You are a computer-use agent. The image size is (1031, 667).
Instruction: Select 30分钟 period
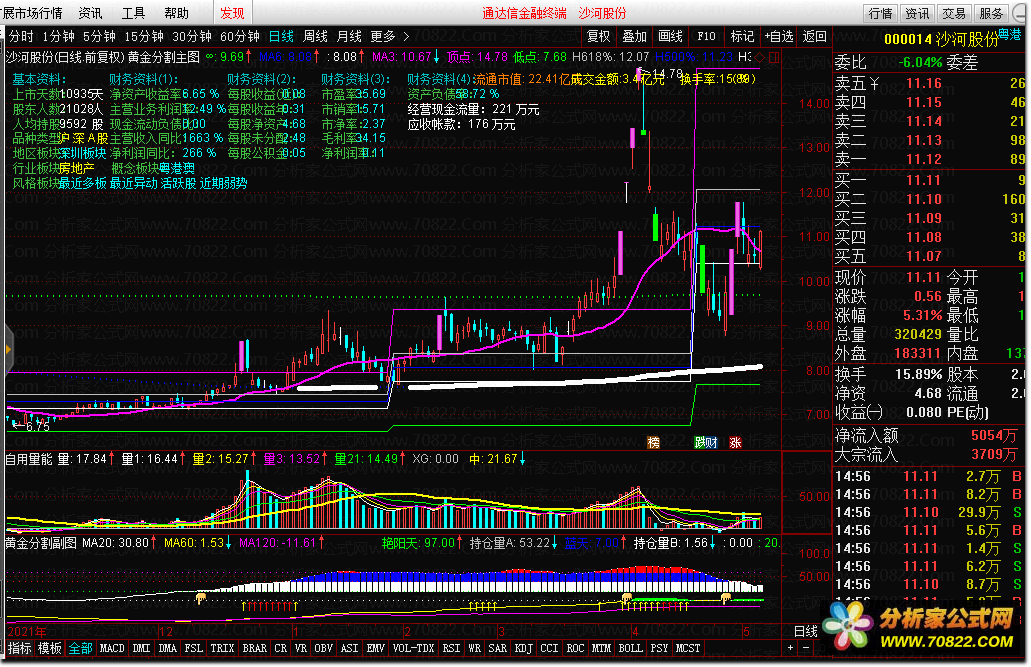[191, 36]
